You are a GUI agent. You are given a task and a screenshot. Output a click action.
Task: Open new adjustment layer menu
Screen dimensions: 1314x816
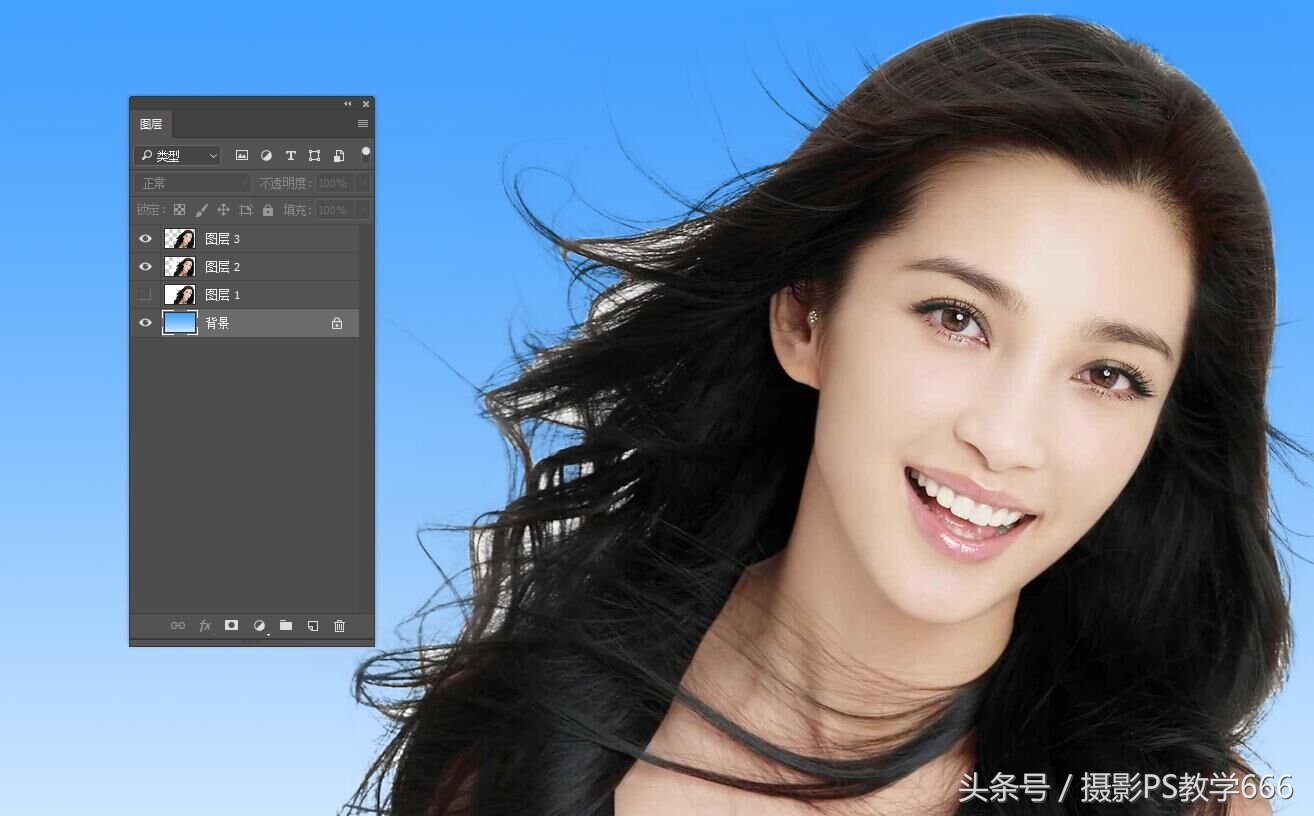pyautogui.click(x=259, y=625)
